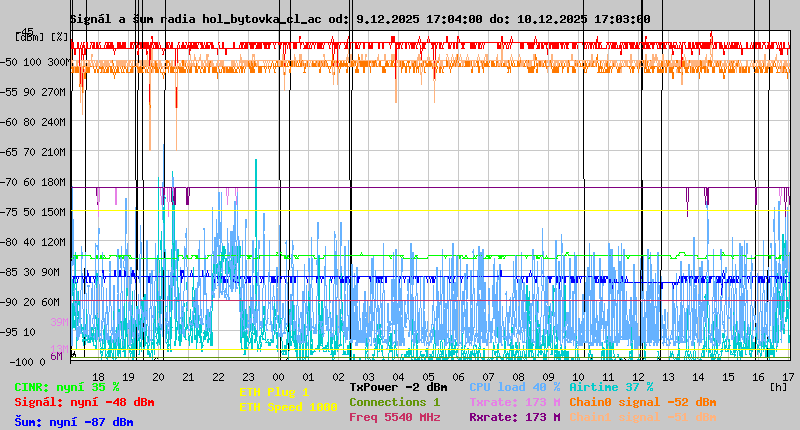Click the graph title with hol_bytovka_cl_ac
Viewport: 800px width, 430px height.
point(360,19)
